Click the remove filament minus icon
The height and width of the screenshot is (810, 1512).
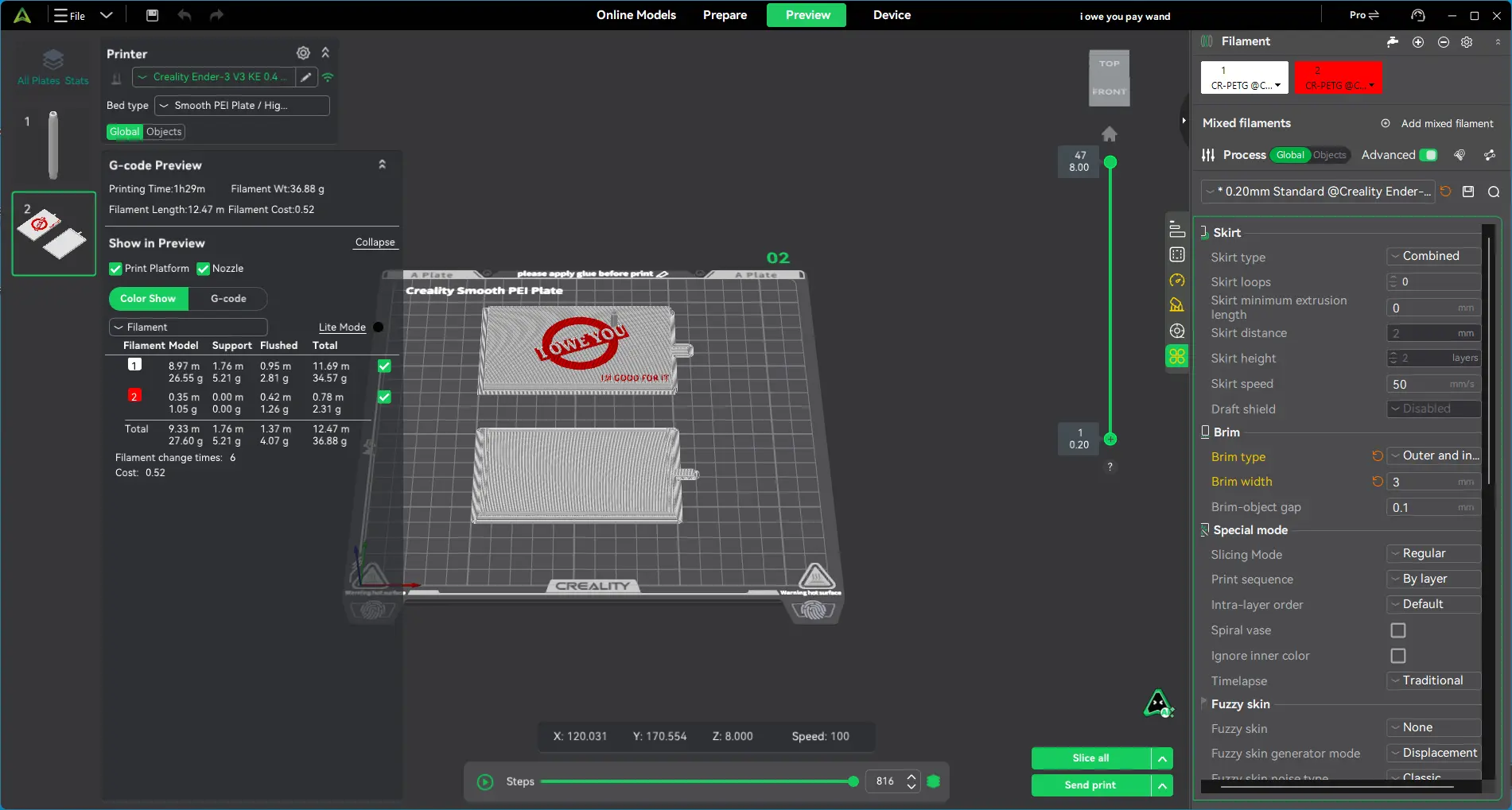[1444, 42]
